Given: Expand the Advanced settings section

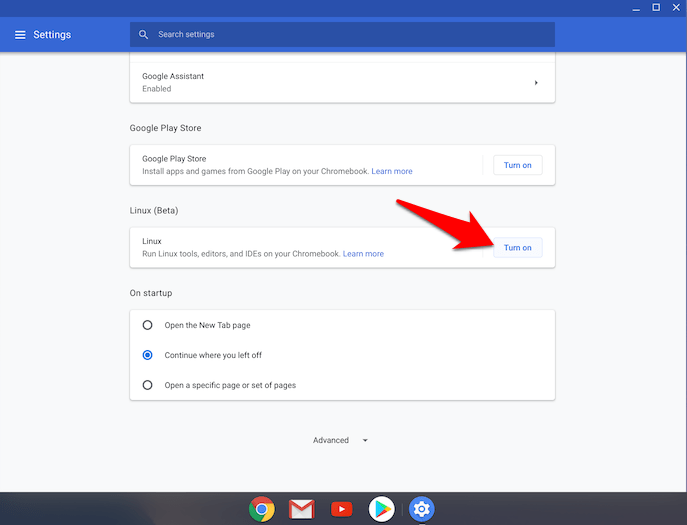Looking at the screenshot, I should (341, 440).
